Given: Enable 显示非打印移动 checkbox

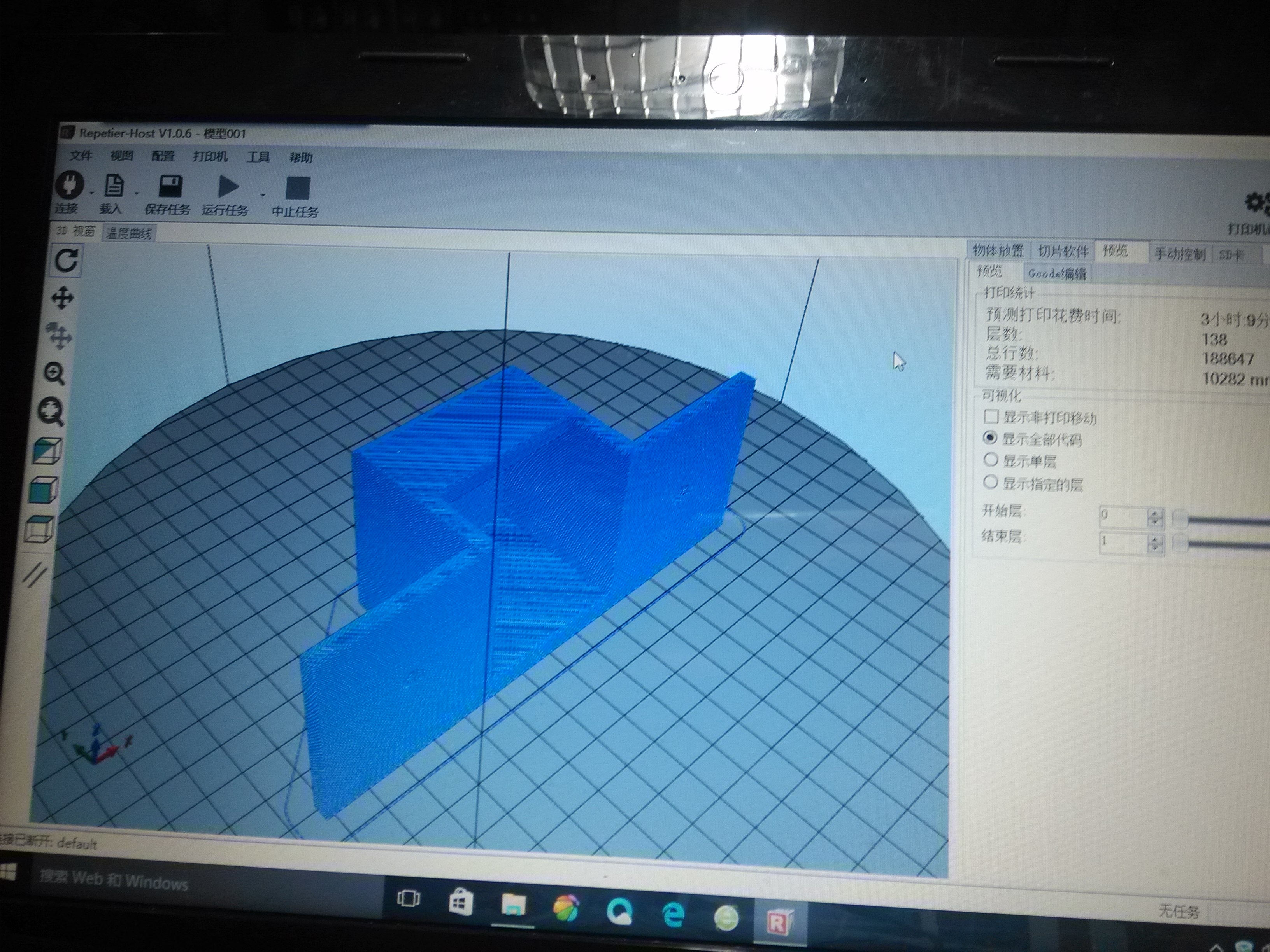Looking at the screenshot, I should [991, 416].
